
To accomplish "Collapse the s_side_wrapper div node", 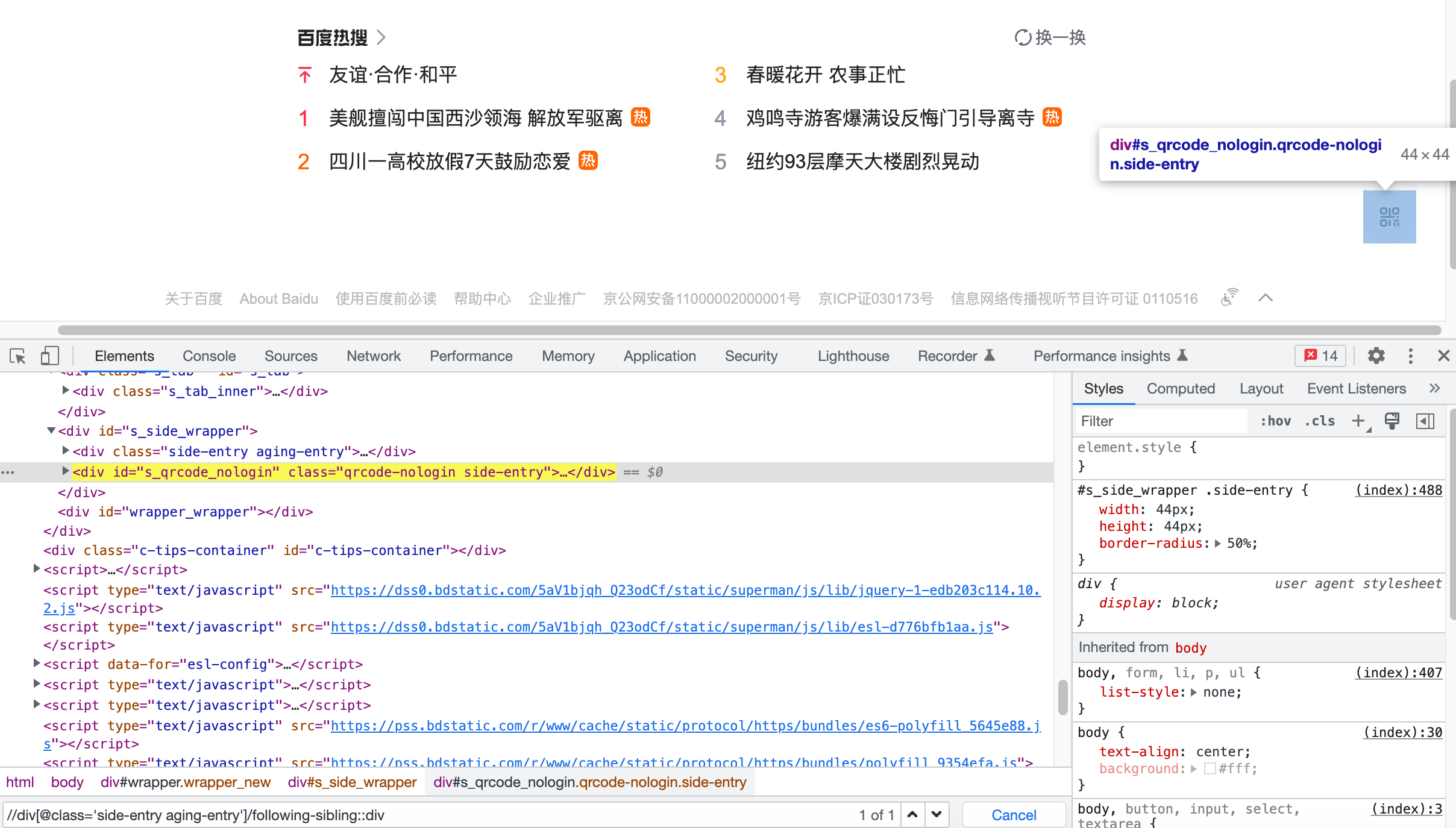I will click(x=51, y=431).
